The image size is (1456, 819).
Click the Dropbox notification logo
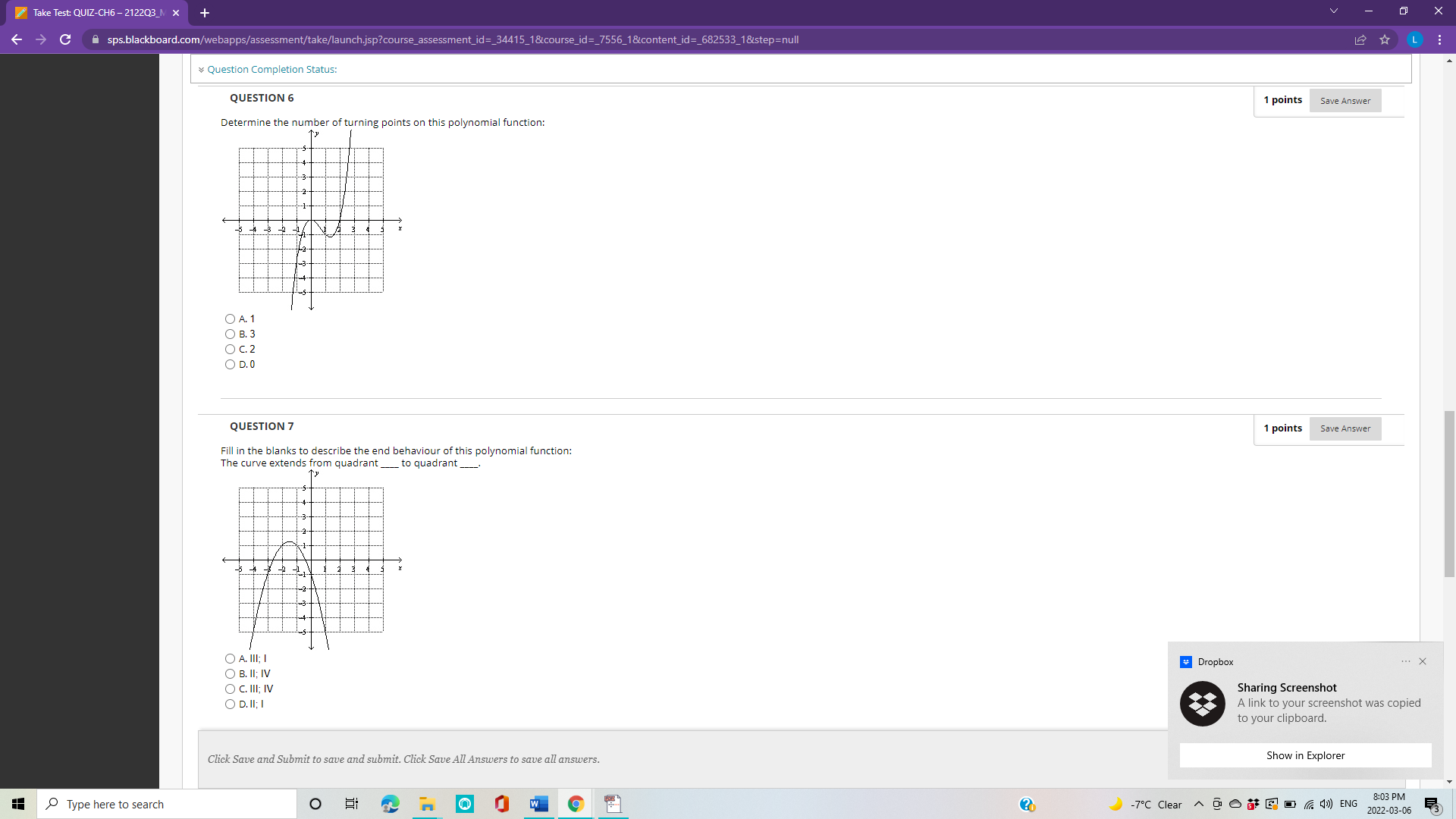[x=1202, y=704]
